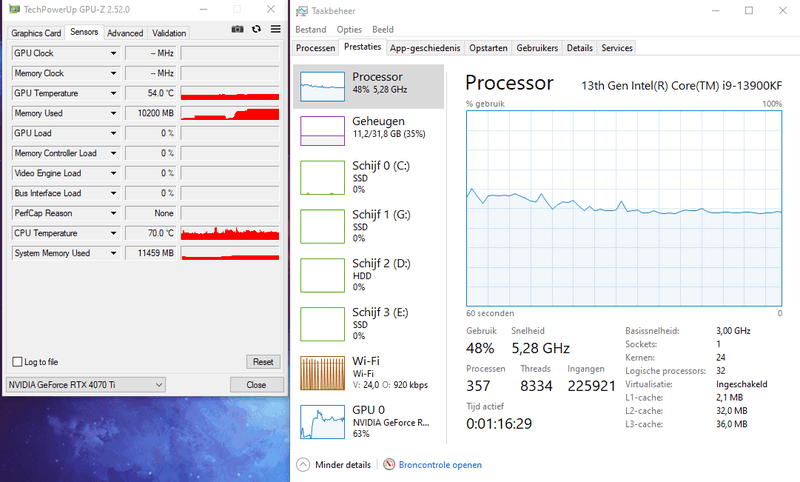
Task: Click the GPU-Z refresh icon
Action: tap(257, 29)
